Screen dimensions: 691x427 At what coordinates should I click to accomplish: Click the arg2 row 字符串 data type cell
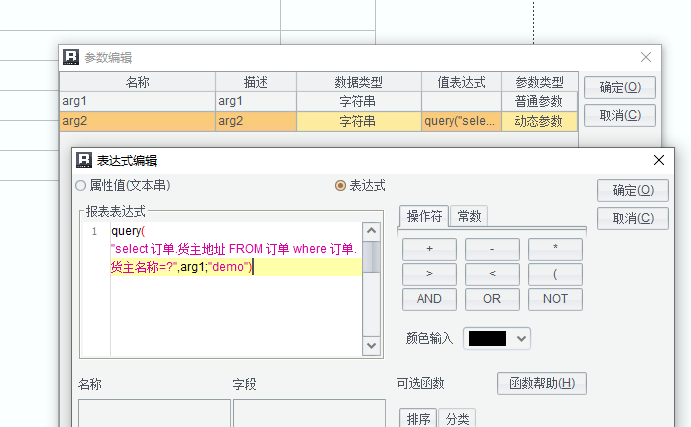(x=359, y=121)
